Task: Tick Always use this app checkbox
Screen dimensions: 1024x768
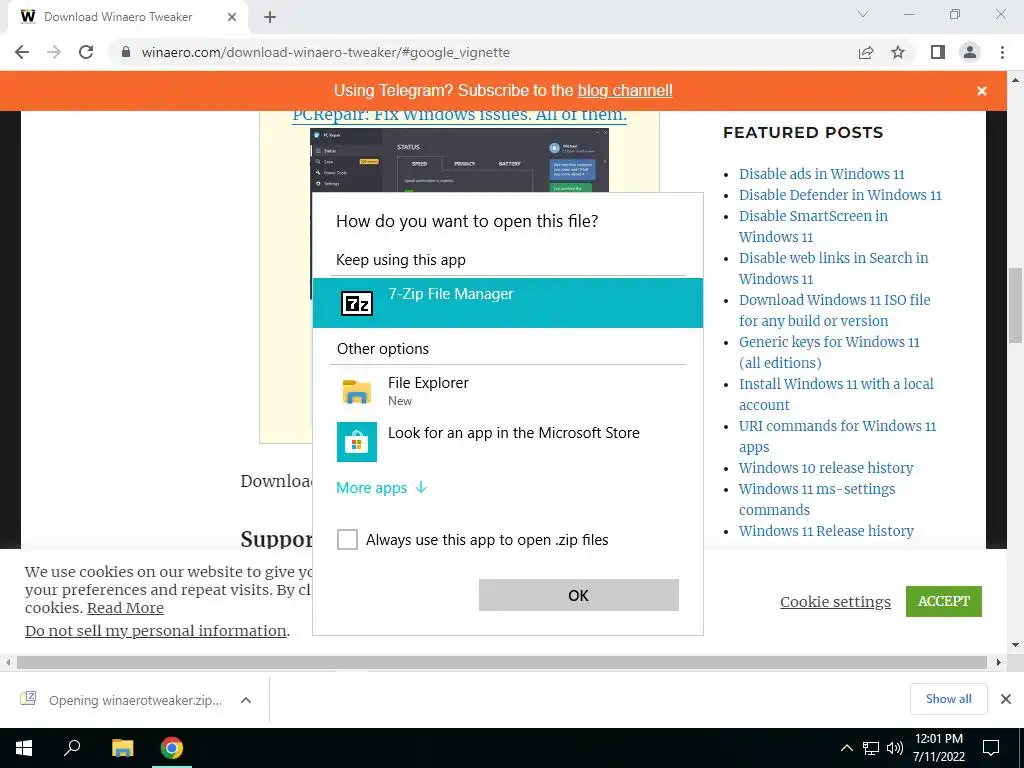Action: [x=347, y=539]
